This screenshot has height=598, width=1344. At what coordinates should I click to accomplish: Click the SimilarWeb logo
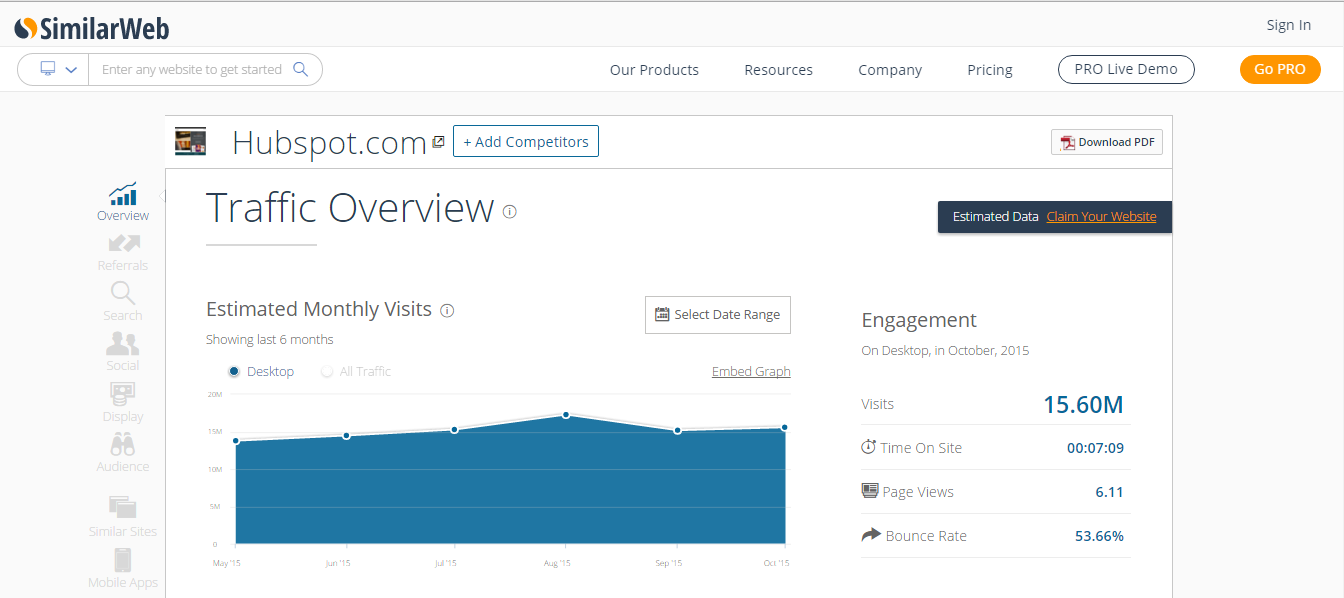click(x=92, y=28)
